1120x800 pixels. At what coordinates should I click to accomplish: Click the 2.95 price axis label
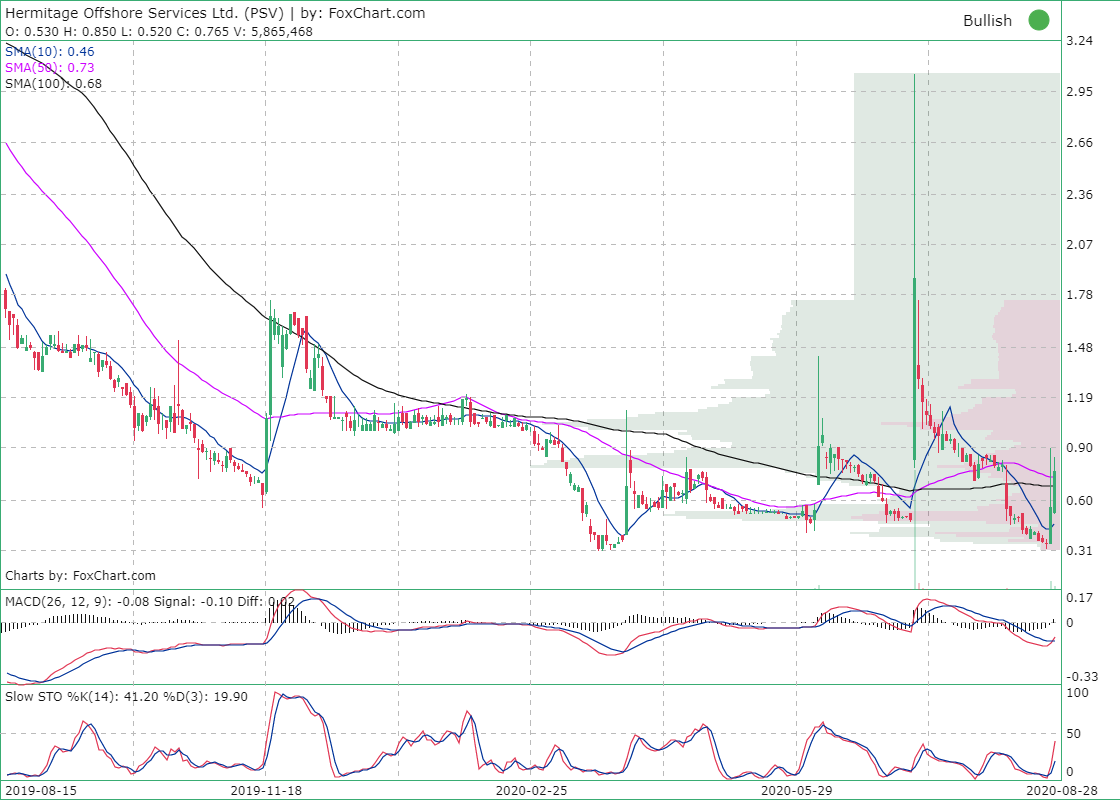(1079, 91)
